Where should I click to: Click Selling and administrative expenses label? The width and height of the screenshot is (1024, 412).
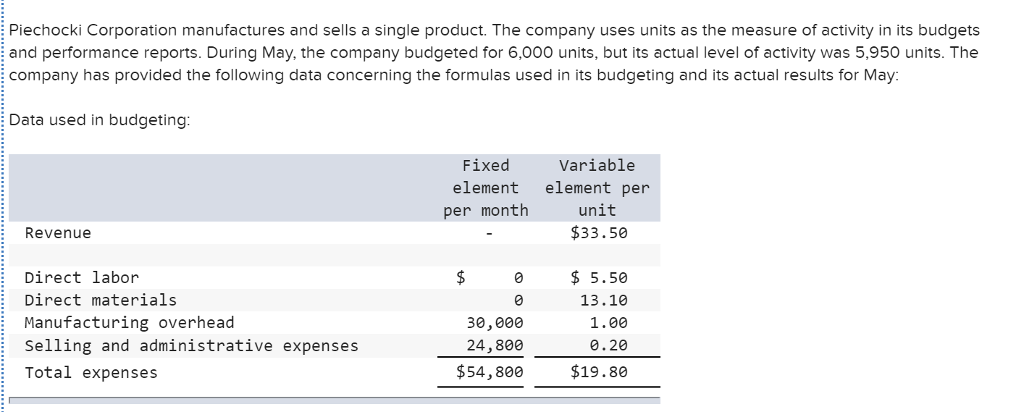[191, 345]
